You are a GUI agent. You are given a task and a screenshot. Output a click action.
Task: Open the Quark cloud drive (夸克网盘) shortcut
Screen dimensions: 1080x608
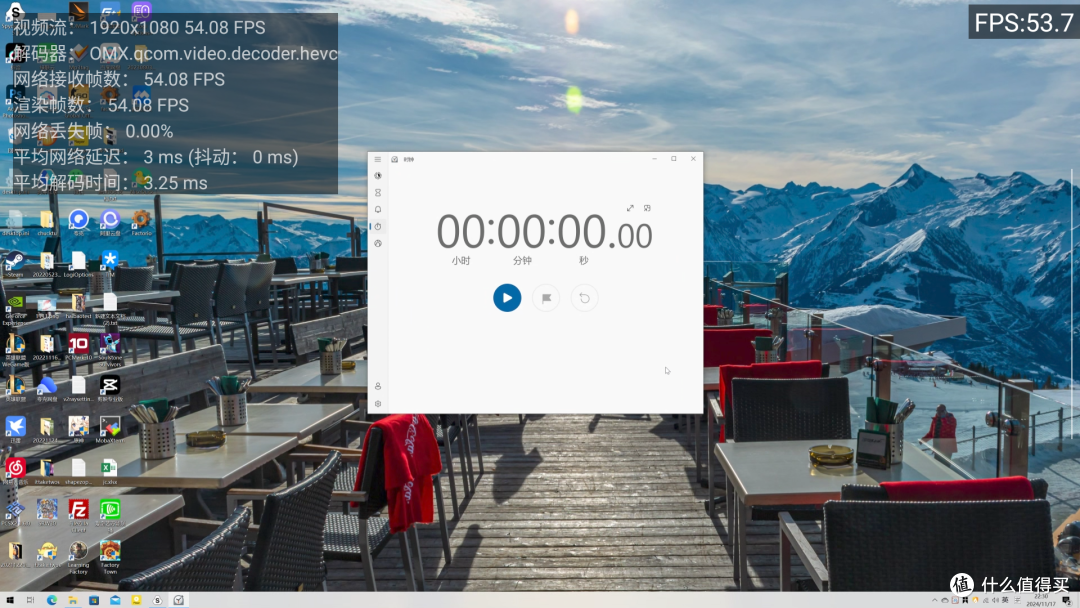[46, 388]
